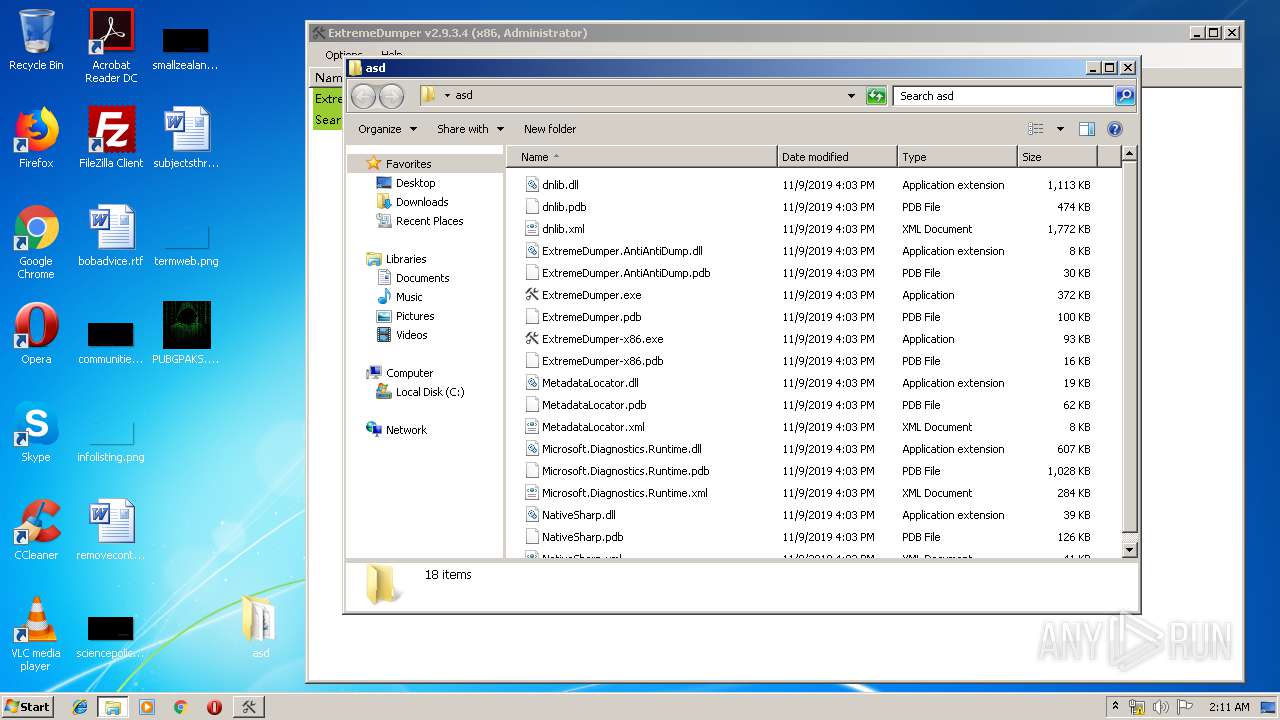
Task: Open the Share with dropdown menu
Action: [x=470, y=129]
